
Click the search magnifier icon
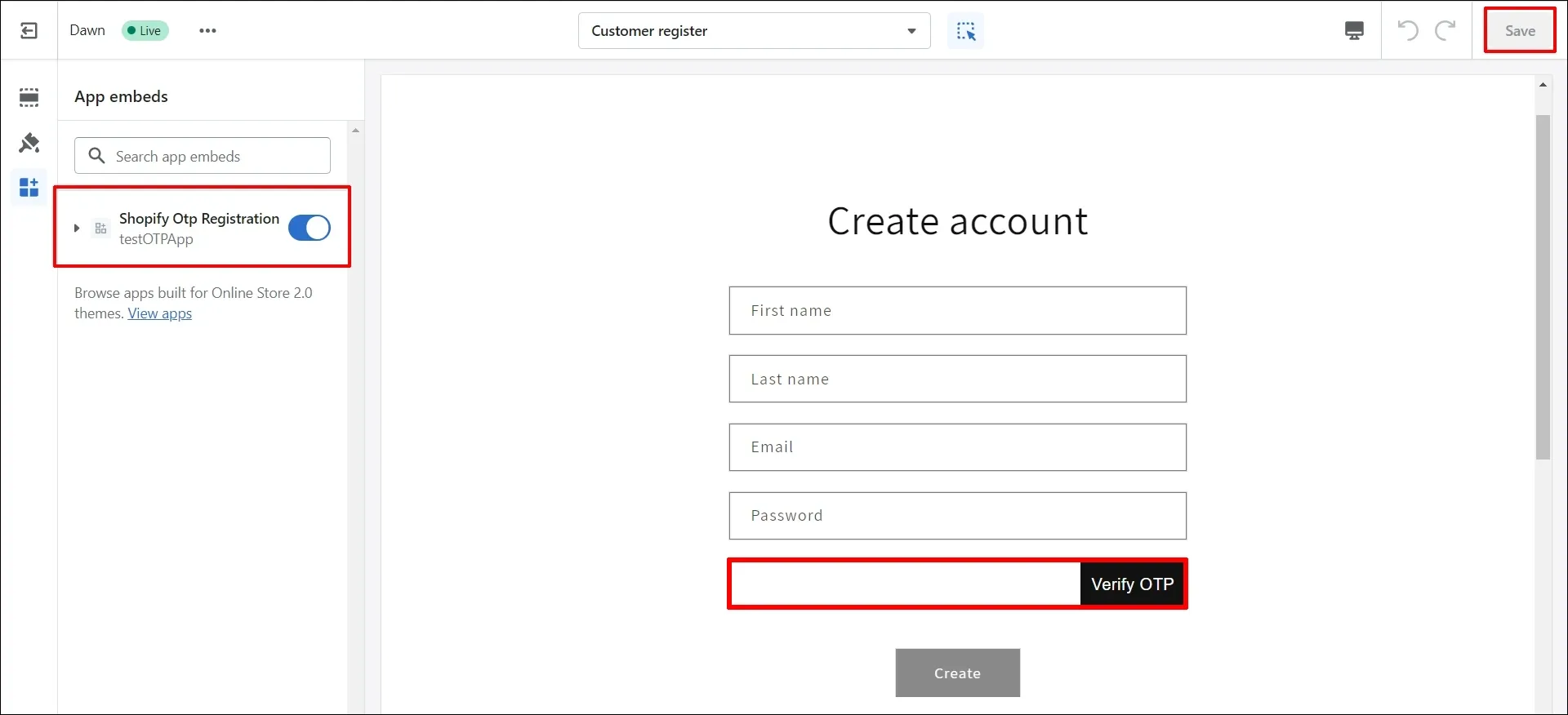pos(96,155)
